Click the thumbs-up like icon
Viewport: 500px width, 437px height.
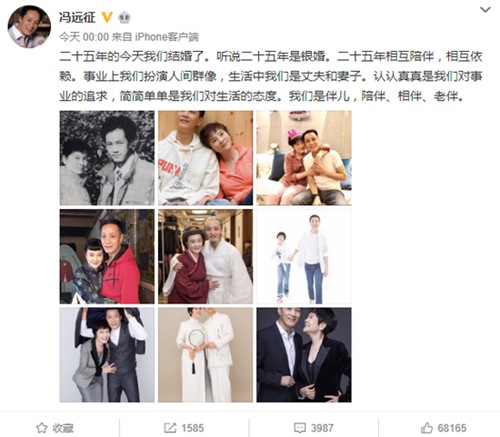click(x=427, y=428)
